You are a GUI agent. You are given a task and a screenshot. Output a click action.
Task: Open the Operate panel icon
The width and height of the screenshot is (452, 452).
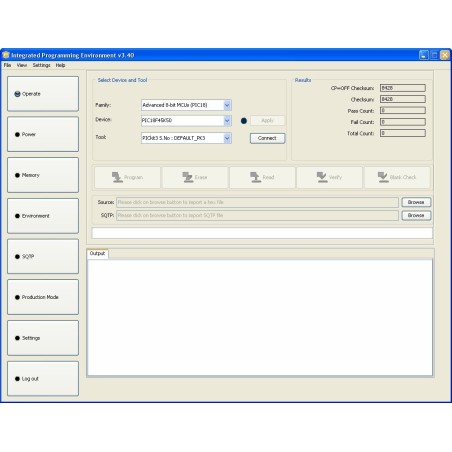pyautogui.click(x=17, y=94)
